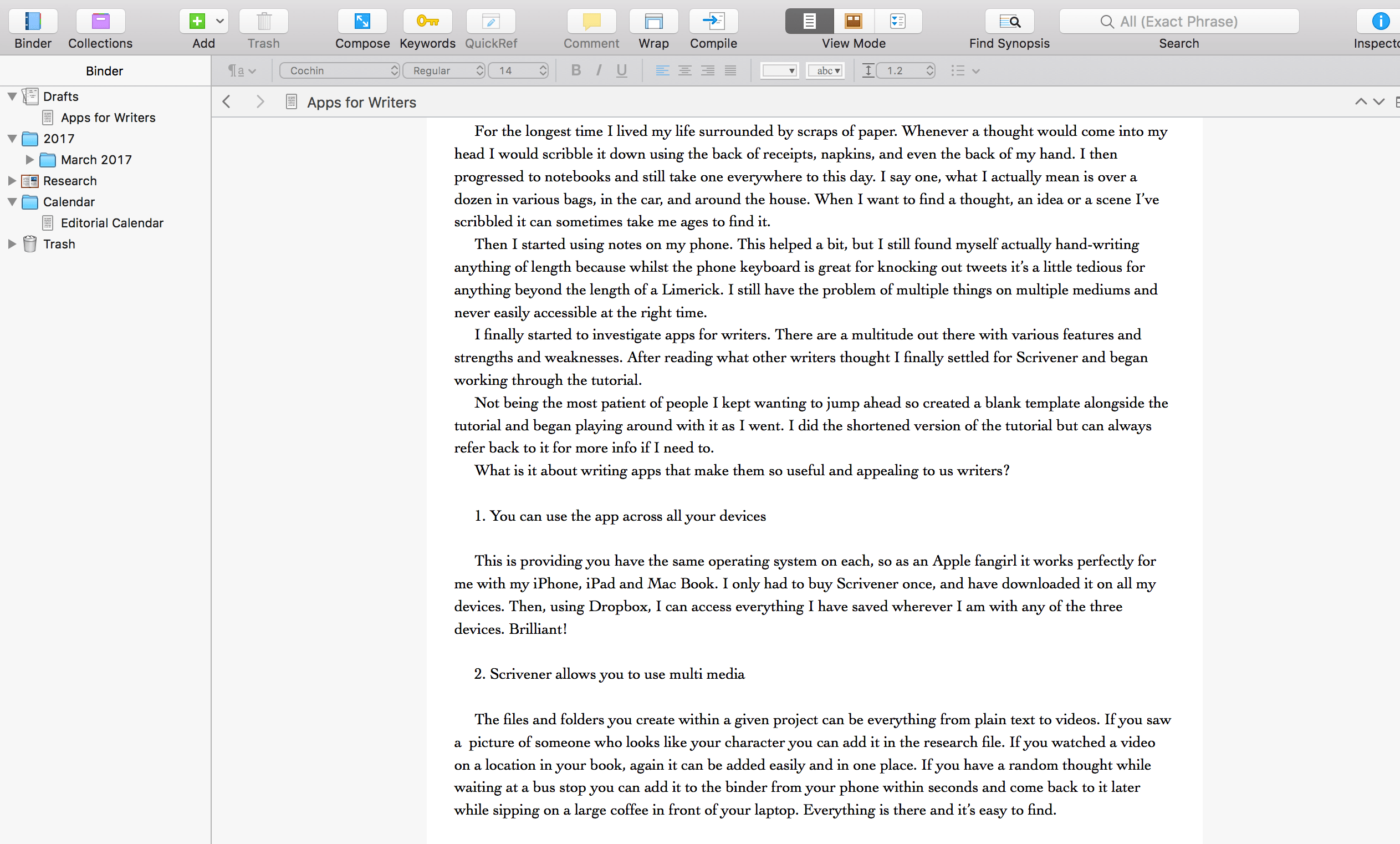Viewport: 1400px width, 844px height.
Task: Open the Collections toolbar icon
Action: [x=100, y=22]
